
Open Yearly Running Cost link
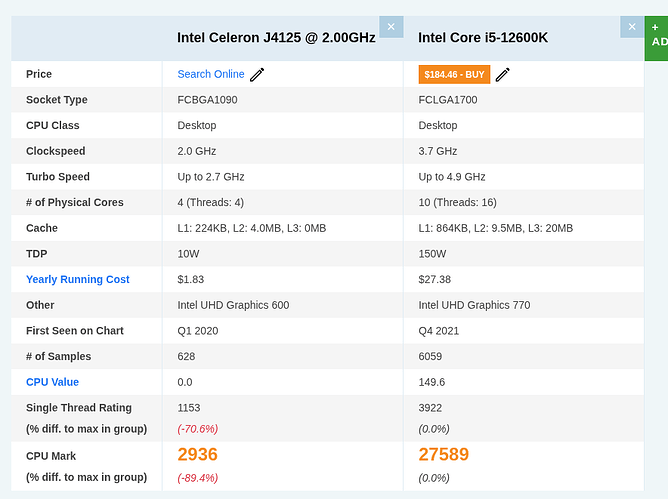click(x=78, y=280)
